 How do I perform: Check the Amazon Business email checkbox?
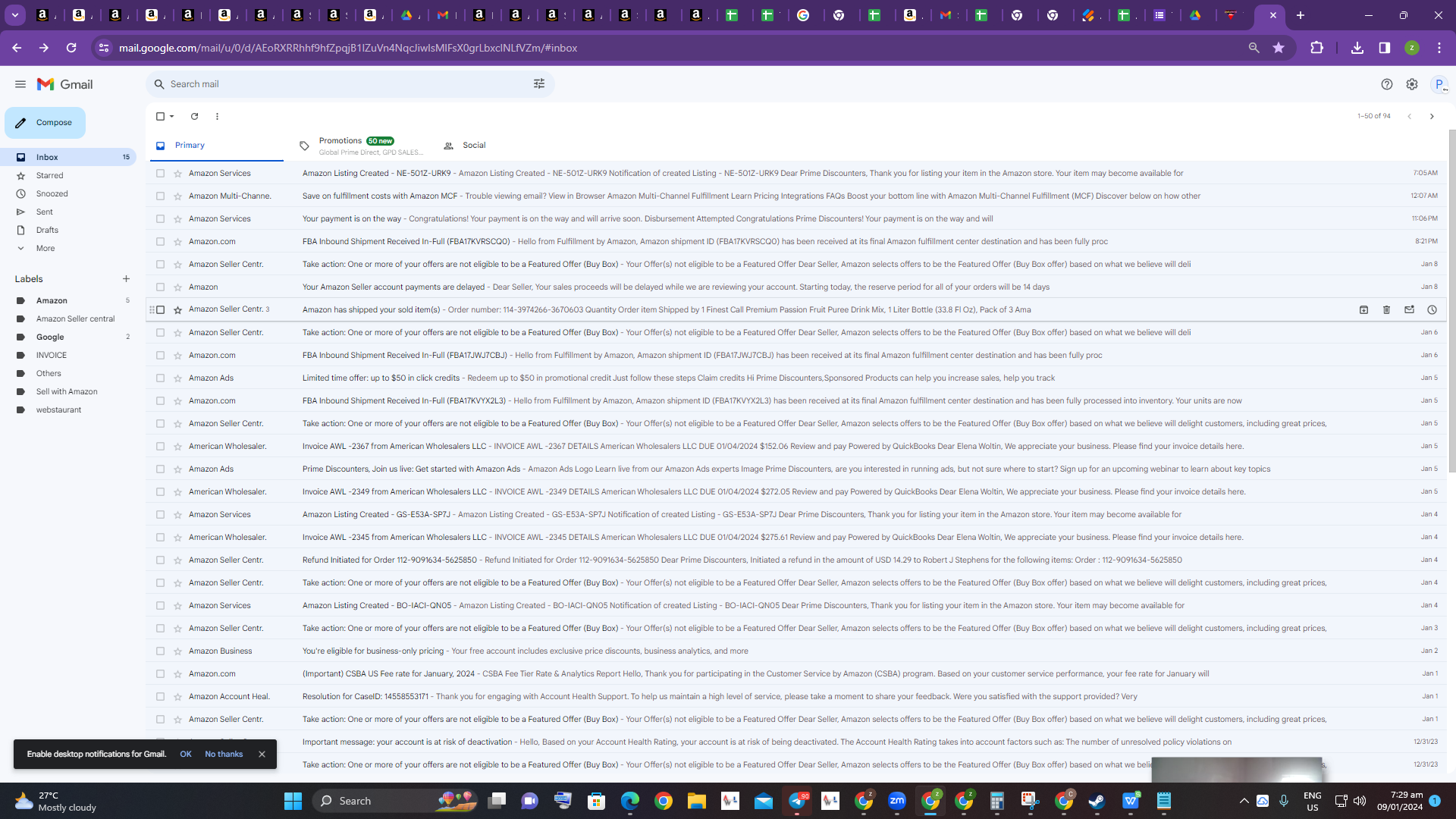tap(160, 651)
